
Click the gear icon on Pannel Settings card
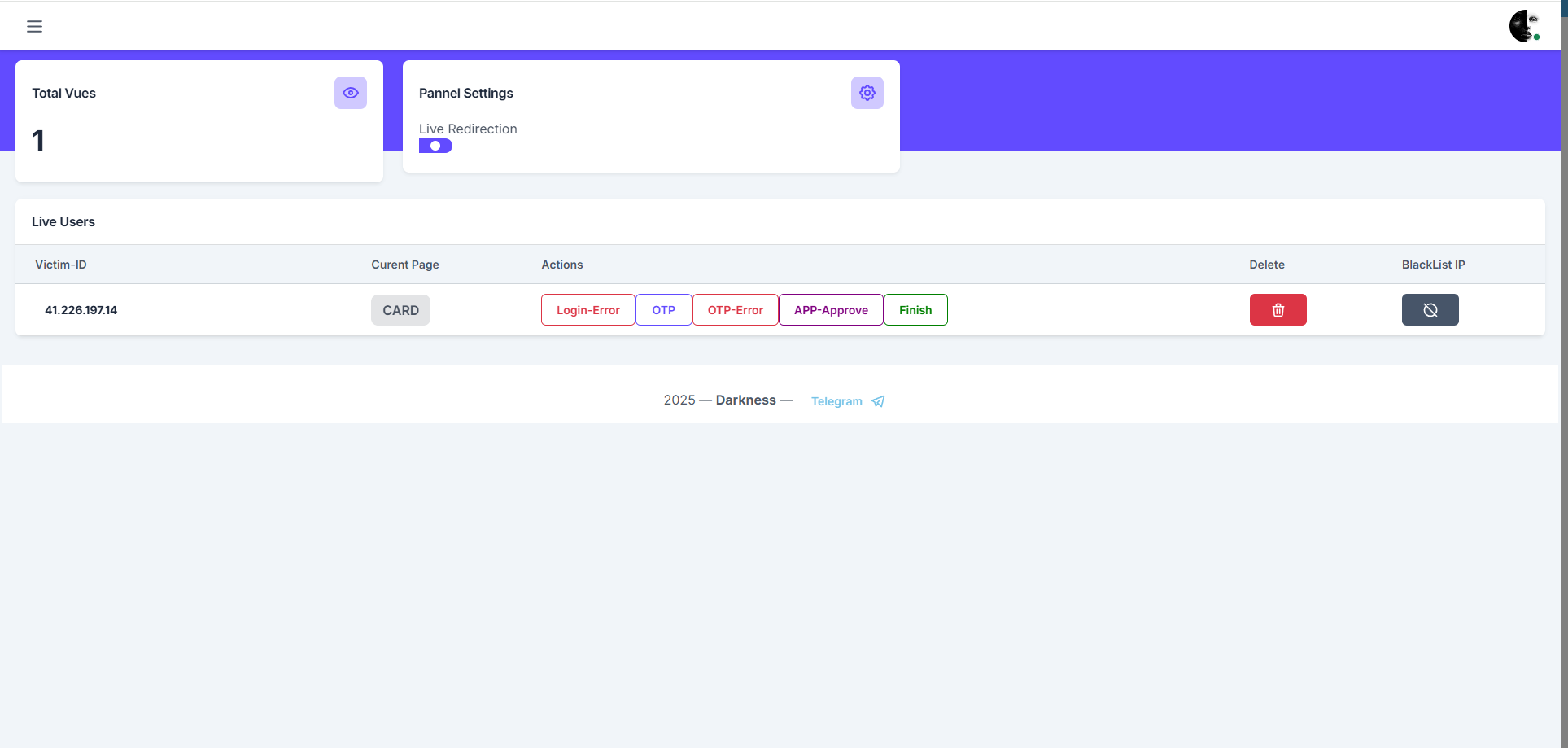coord(867,93)
